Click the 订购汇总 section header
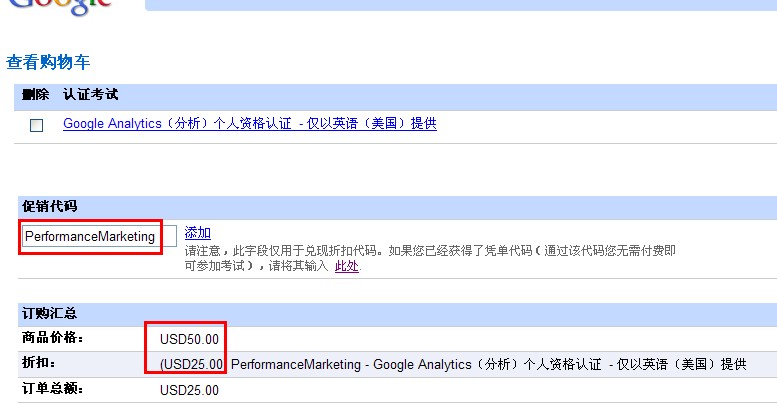 49,313
